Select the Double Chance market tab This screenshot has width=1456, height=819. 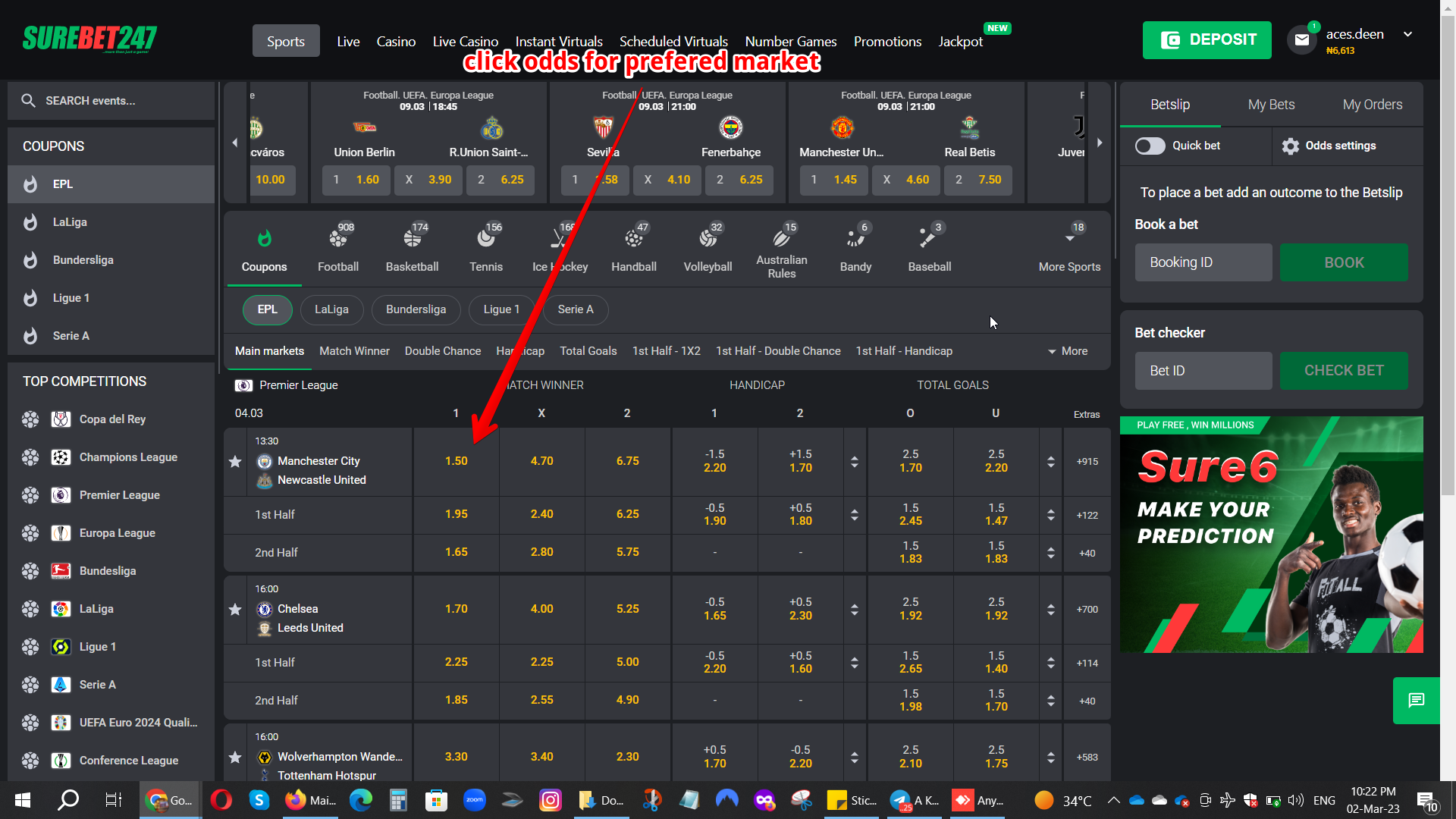click(x=443, y=351)
